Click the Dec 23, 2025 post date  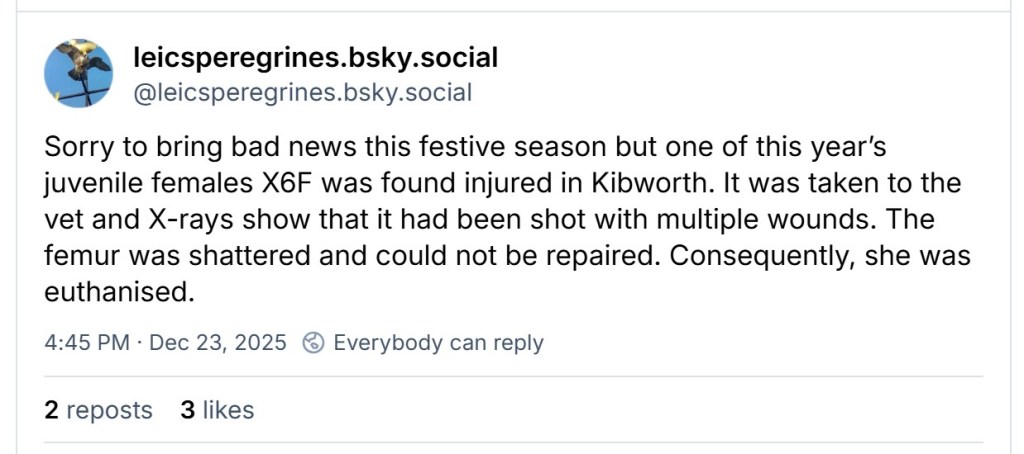(218, 343)
